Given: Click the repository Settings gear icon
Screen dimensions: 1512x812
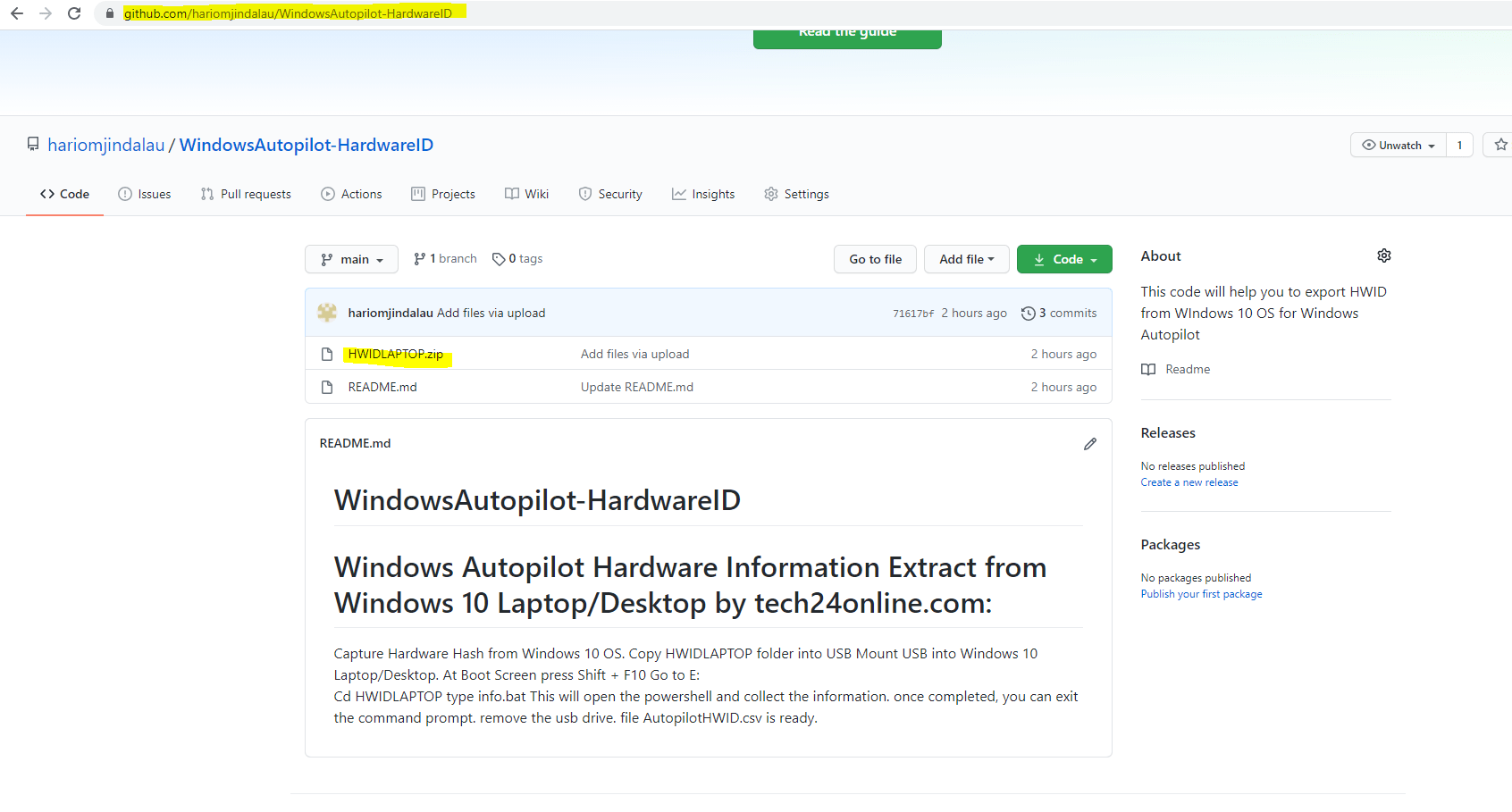Looking at the screenshot, I should click(770, 194).
